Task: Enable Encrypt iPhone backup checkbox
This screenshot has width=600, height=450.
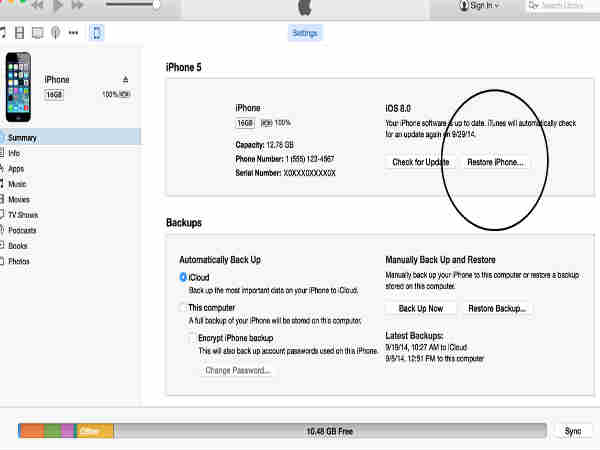Action: point(193,338)
